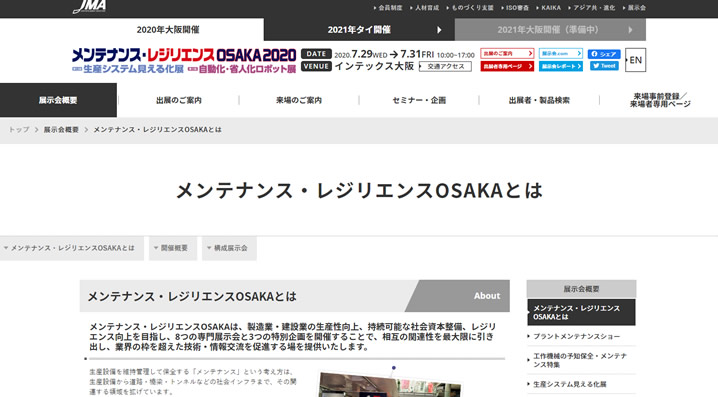718x397 pixels.
Task: Open プラントメンテナンスショー in the sidebar
Action: click(x=577, y=336)
